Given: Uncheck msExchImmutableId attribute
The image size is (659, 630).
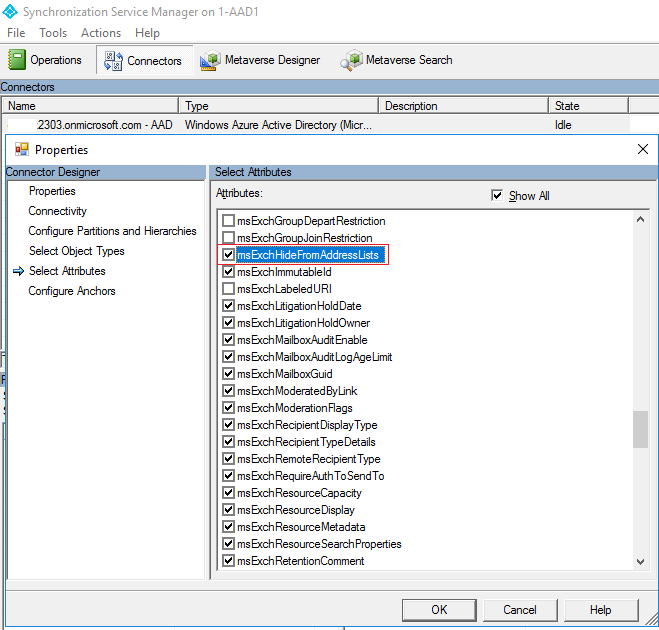Looking at the screenshot, I should click(x=228, y=272).
